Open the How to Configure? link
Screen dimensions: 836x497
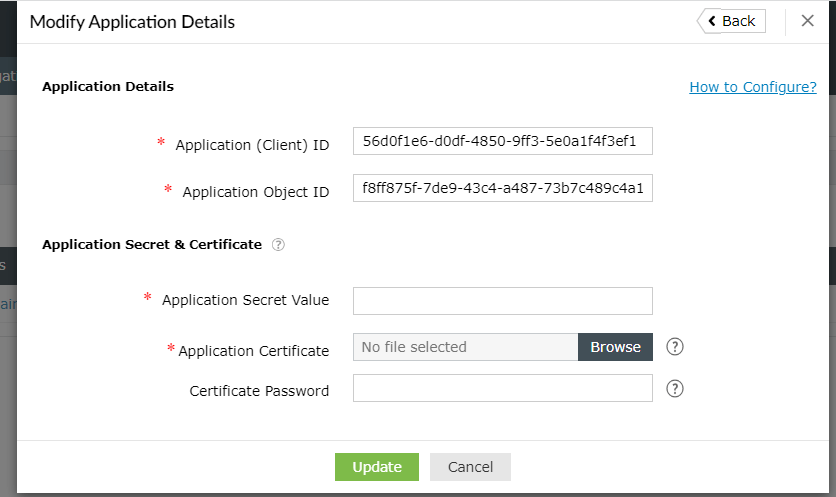753,87
